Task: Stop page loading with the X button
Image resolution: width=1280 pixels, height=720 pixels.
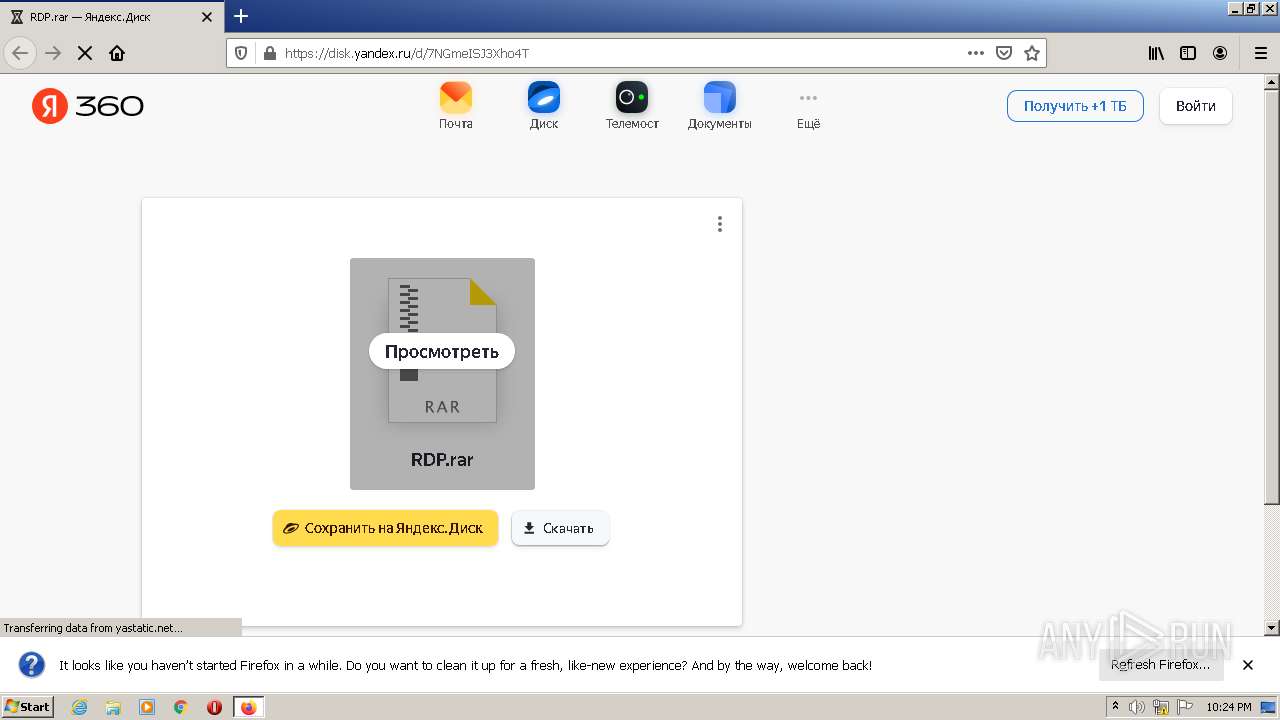Action: [85, 53]
